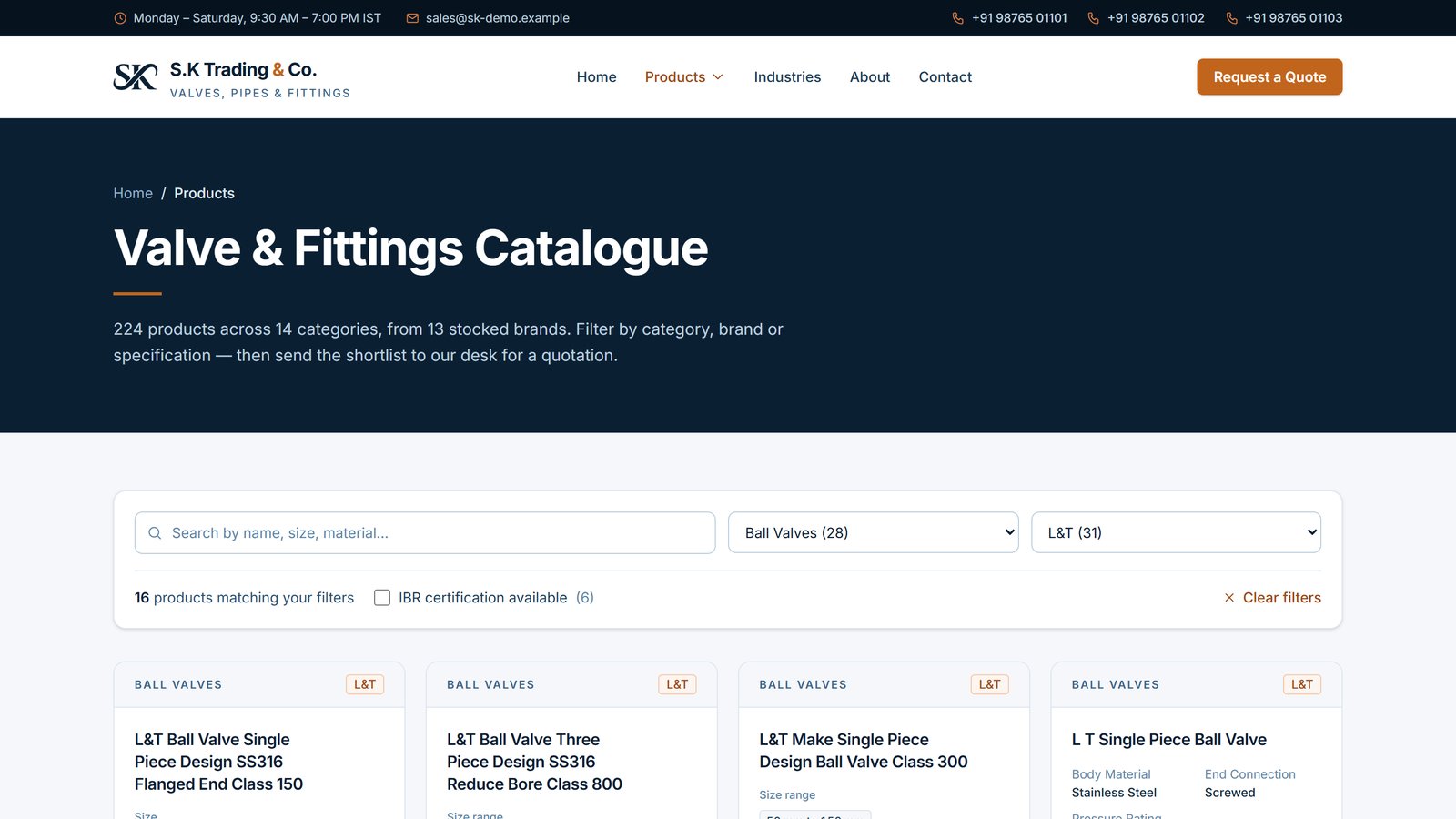Click sales@sk-demo.example email link
Screen dimensions: 1456x819
point(498,18)
